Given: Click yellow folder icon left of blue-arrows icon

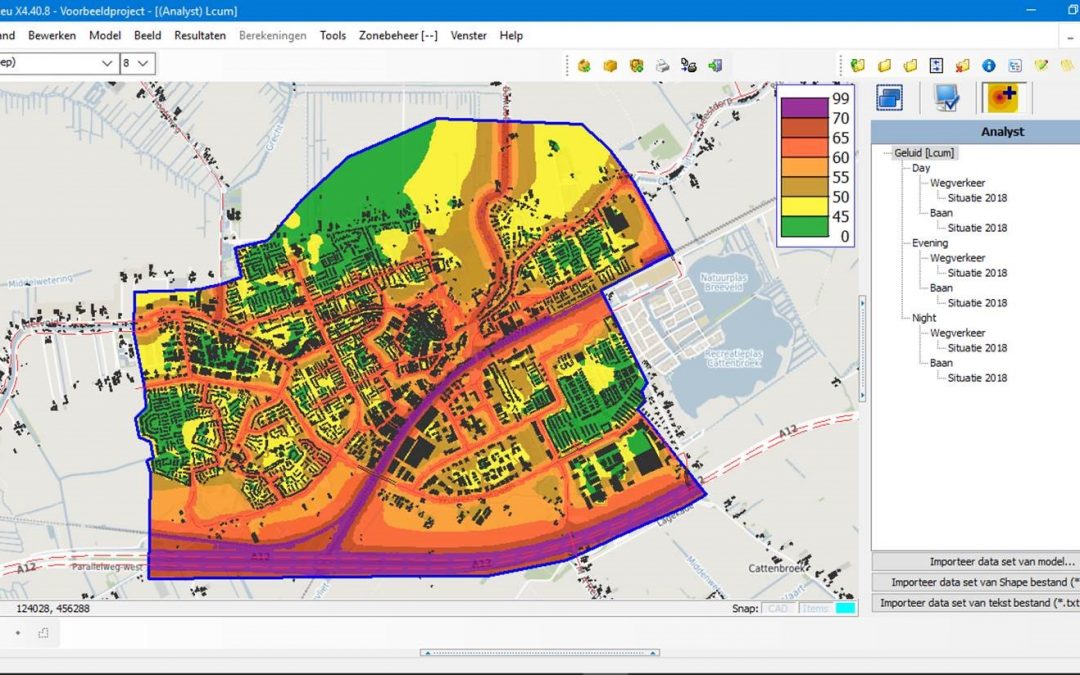Looking at the screenshot, I should (911, 65).
